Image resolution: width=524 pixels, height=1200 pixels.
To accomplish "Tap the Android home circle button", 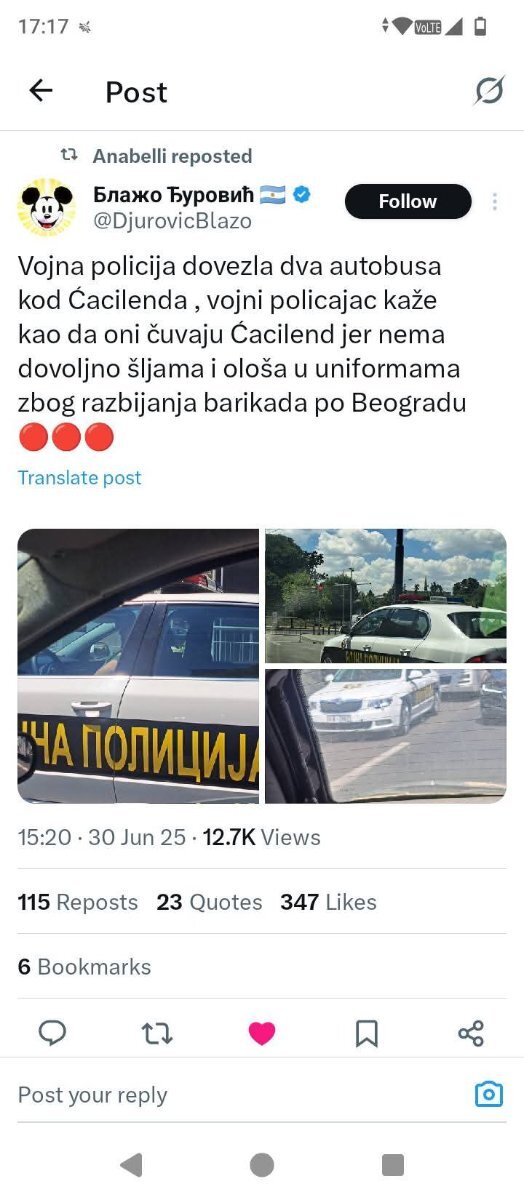I will pos(262,1164).
